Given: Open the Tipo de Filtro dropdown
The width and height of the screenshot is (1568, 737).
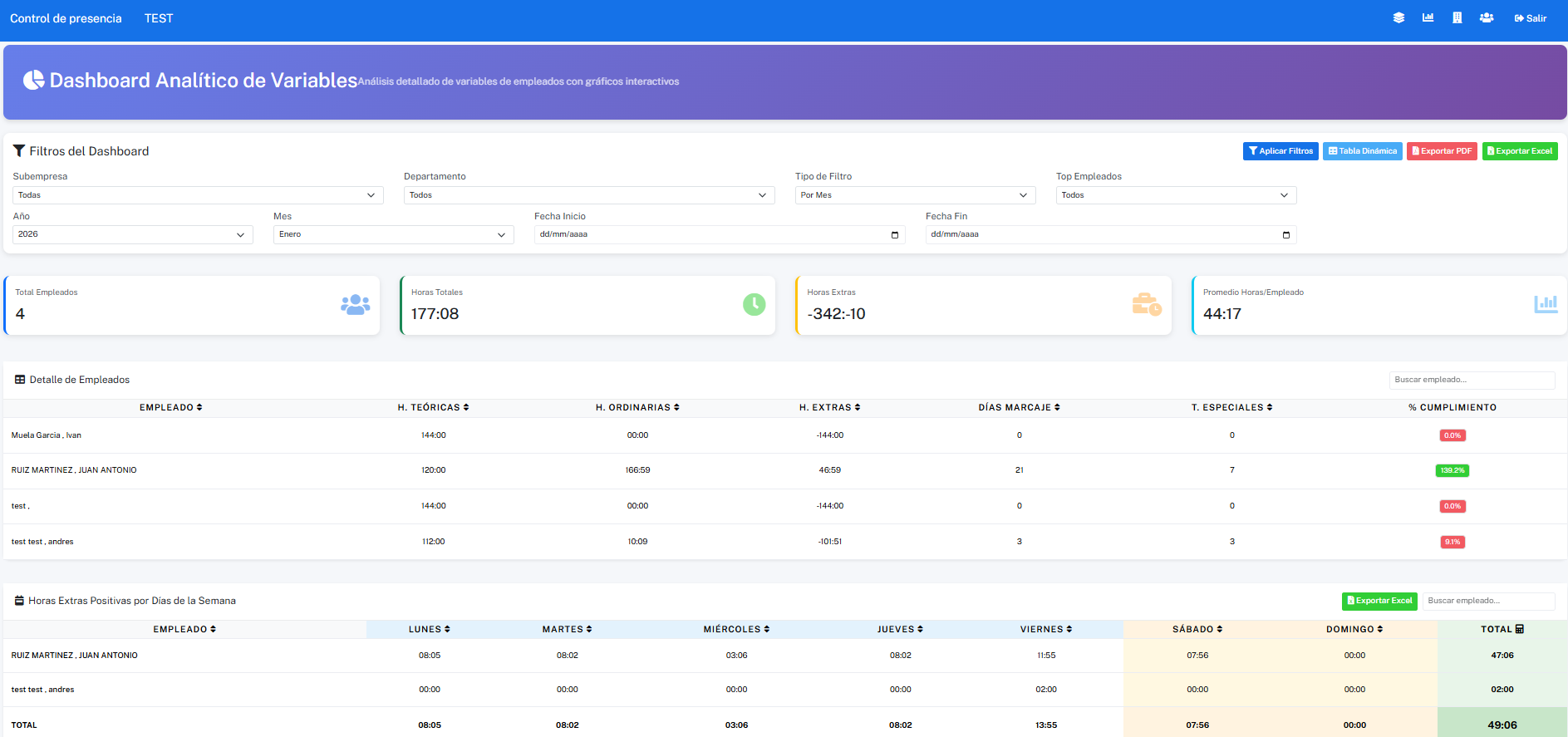Looking at the screenshot, I should (x=914, y=195).
